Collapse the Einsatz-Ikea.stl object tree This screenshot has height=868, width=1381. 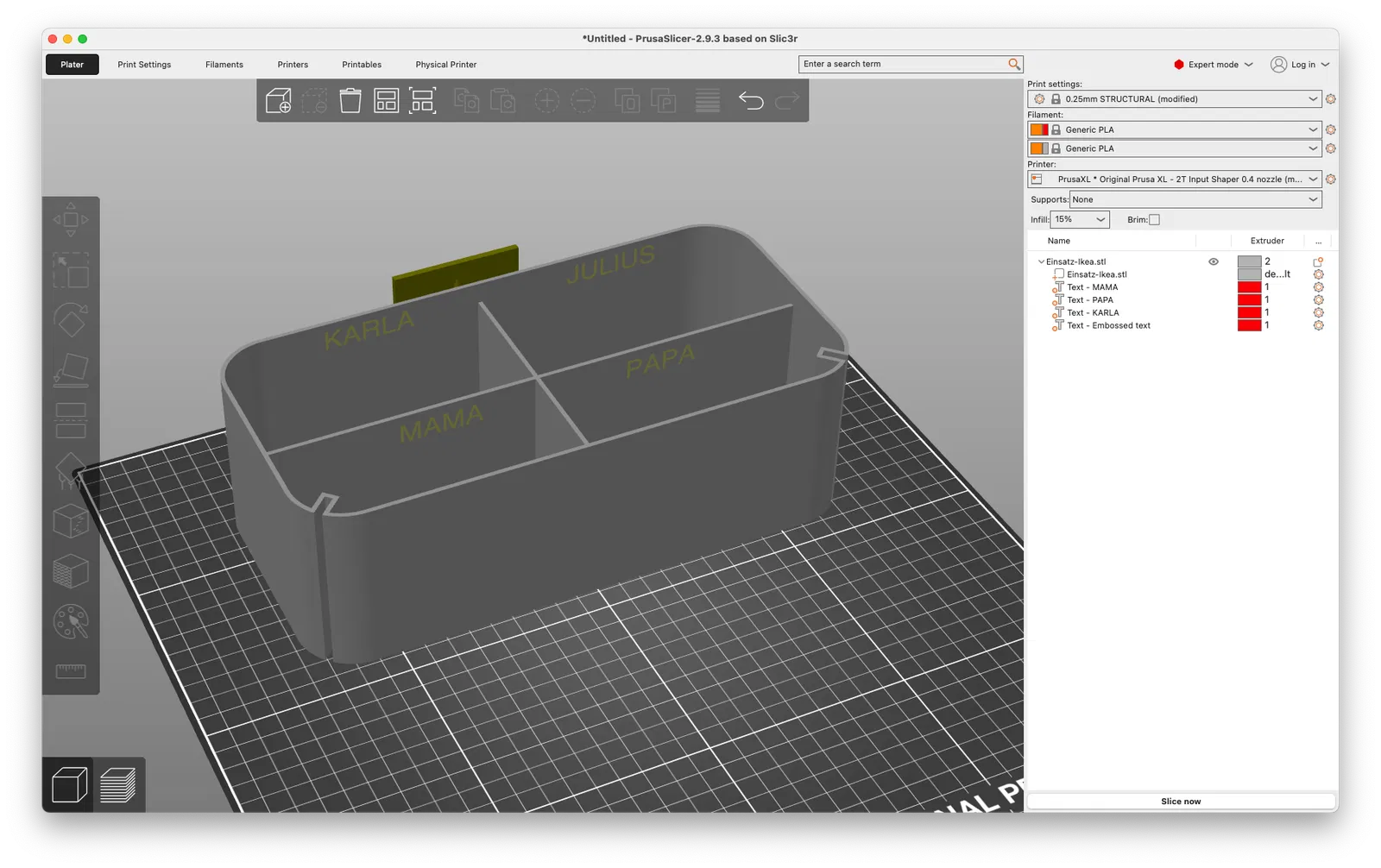pos(1041,261)
